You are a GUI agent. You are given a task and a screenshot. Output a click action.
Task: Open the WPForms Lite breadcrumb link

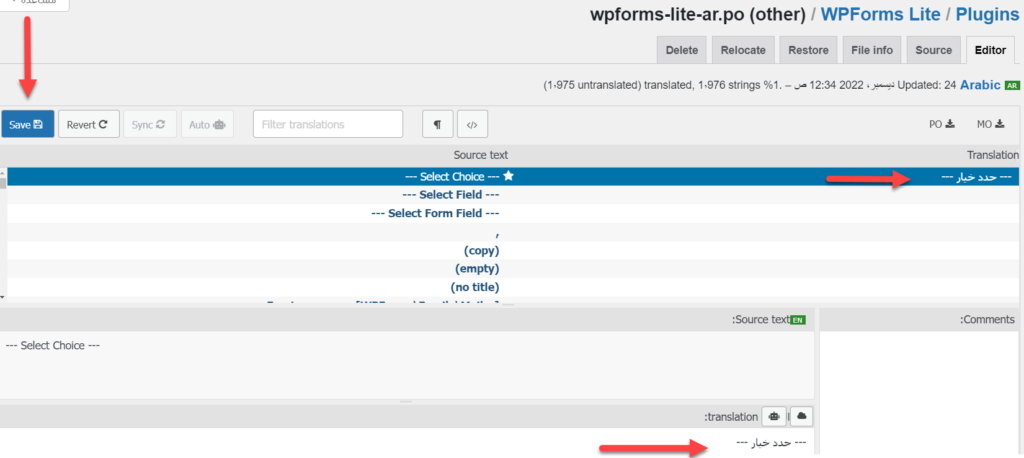point(880,14)
